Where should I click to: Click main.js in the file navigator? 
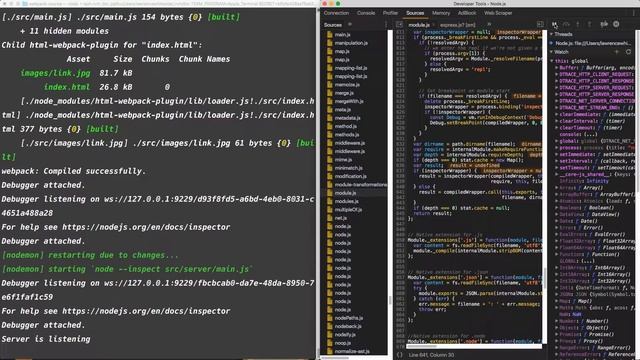pos(342,35)
